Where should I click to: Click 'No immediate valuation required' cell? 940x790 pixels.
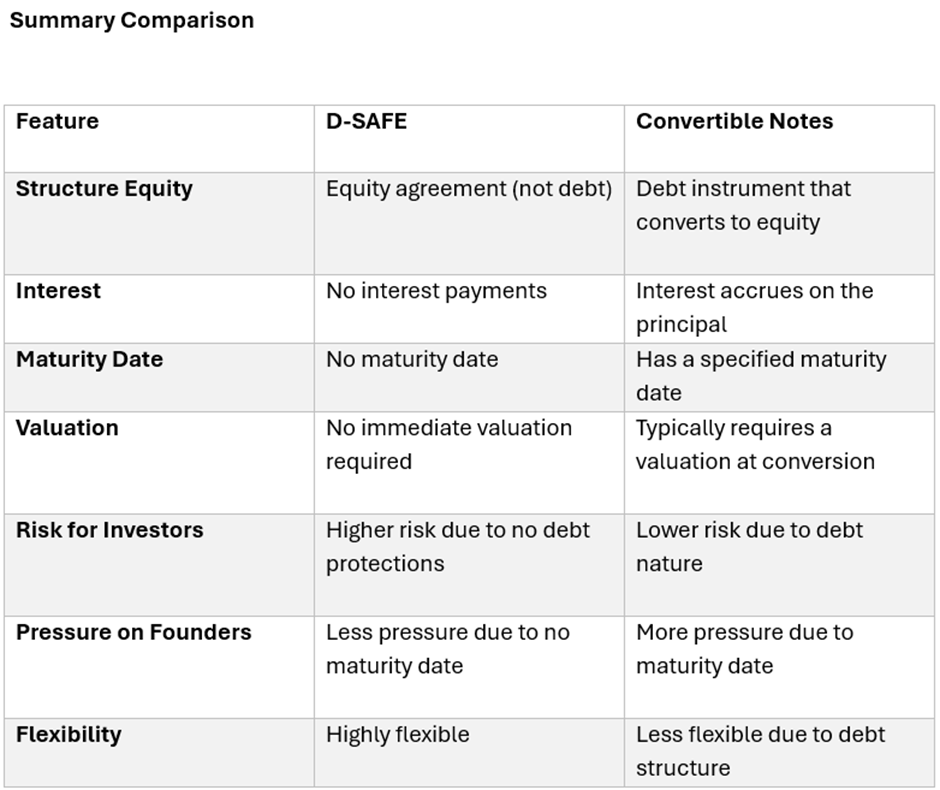point(448,444)
